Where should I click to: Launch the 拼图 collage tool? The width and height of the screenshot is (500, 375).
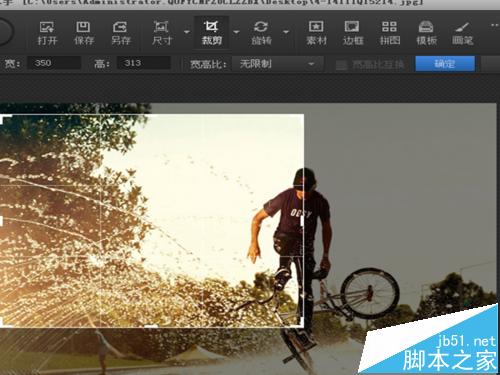[x=389, y=33]
